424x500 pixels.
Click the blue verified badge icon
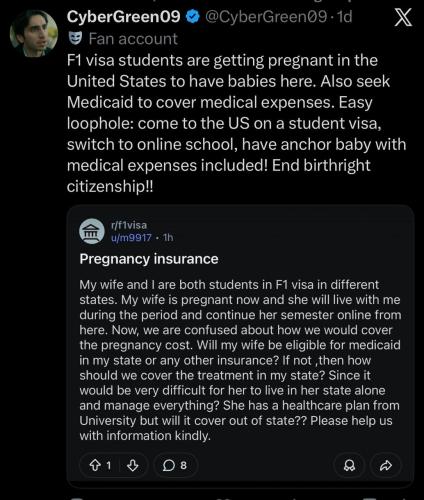point(192,16)
